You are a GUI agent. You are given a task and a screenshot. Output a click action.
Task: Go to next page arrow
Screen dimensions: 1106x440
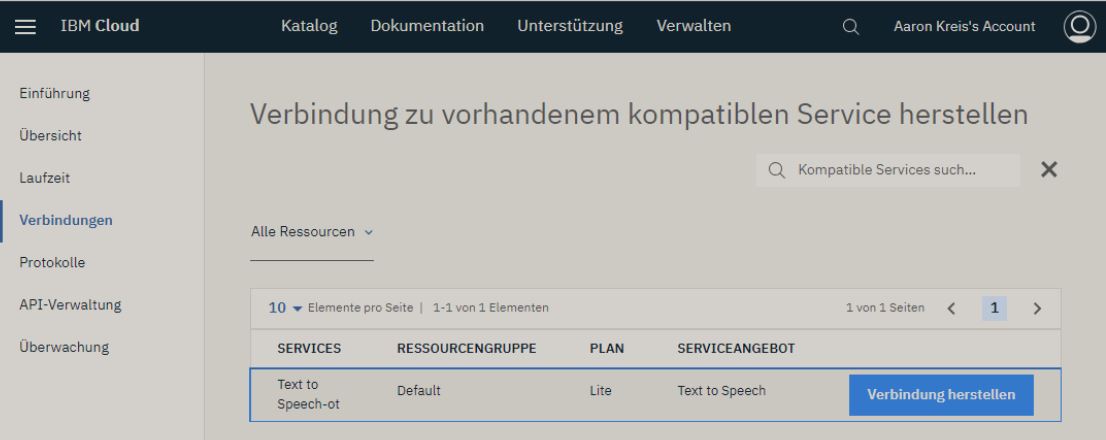tap(1037, 308)
